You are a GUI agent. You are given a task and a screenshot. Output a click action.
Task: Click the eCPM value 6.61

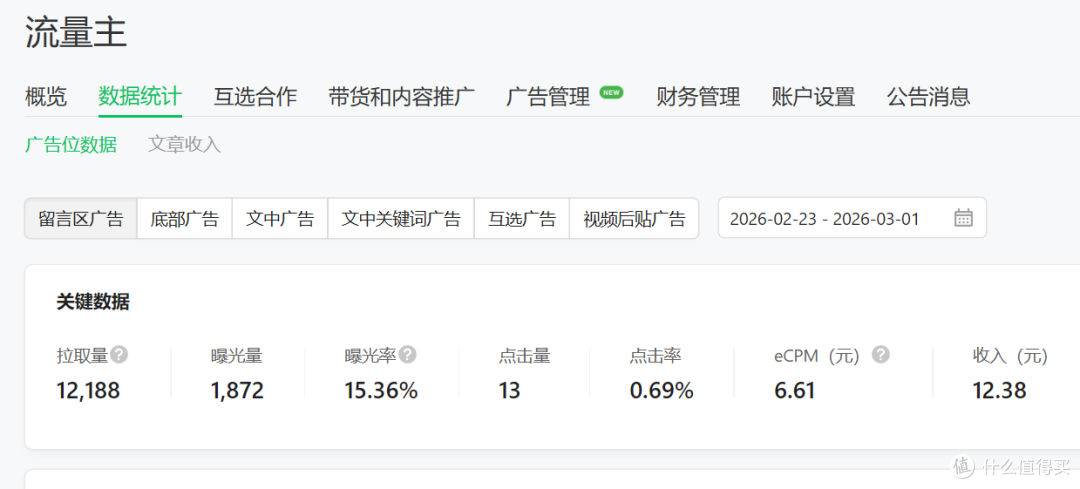point(795,391)
